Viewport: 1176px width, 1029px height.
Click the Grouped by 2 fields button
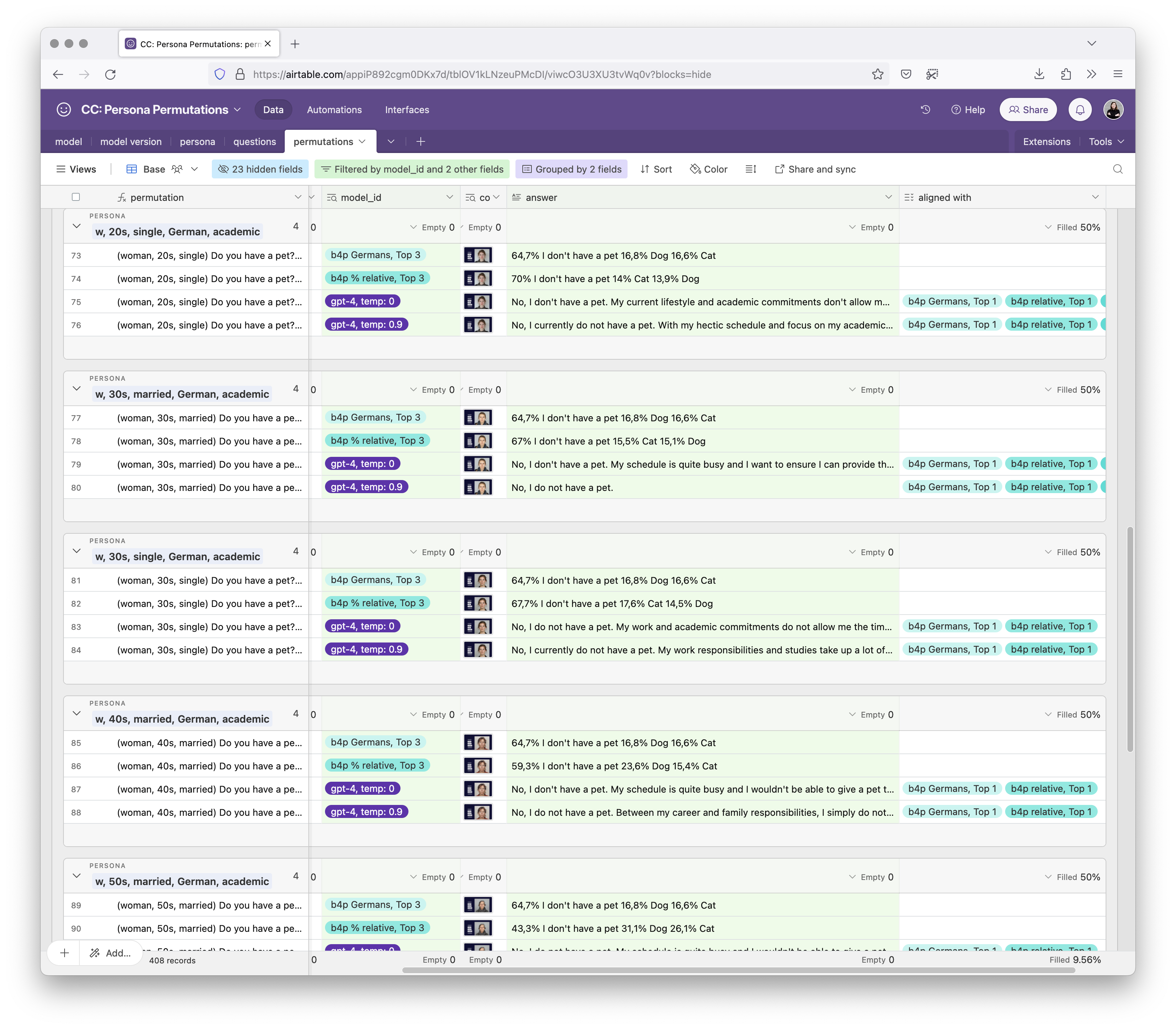pyautogui.click(x=572, y=169)
